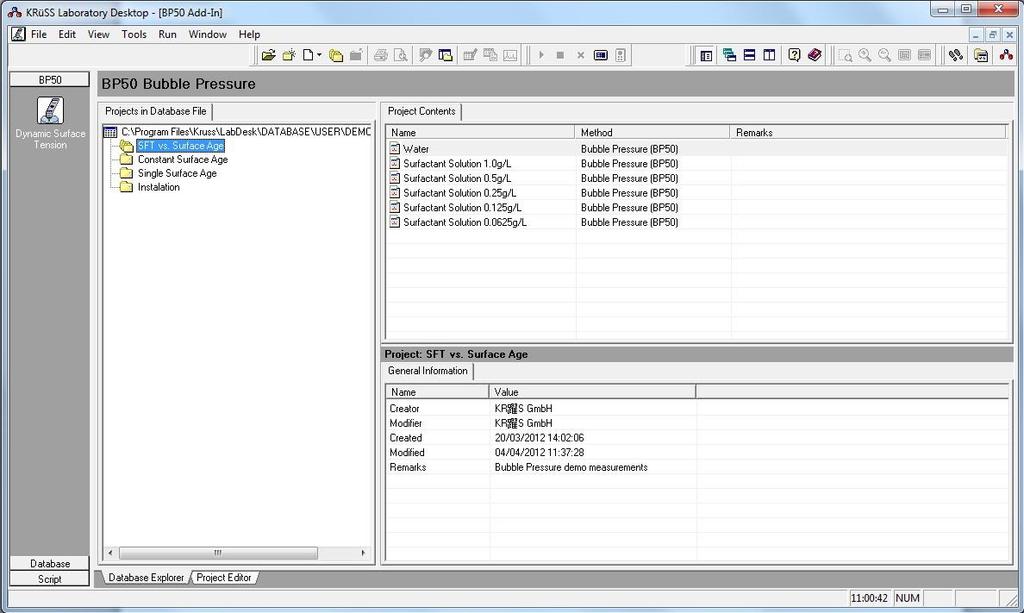Click the scroll left arrow in project tree
Screen dimensions: 1024x613
click(x=110, y=553)
